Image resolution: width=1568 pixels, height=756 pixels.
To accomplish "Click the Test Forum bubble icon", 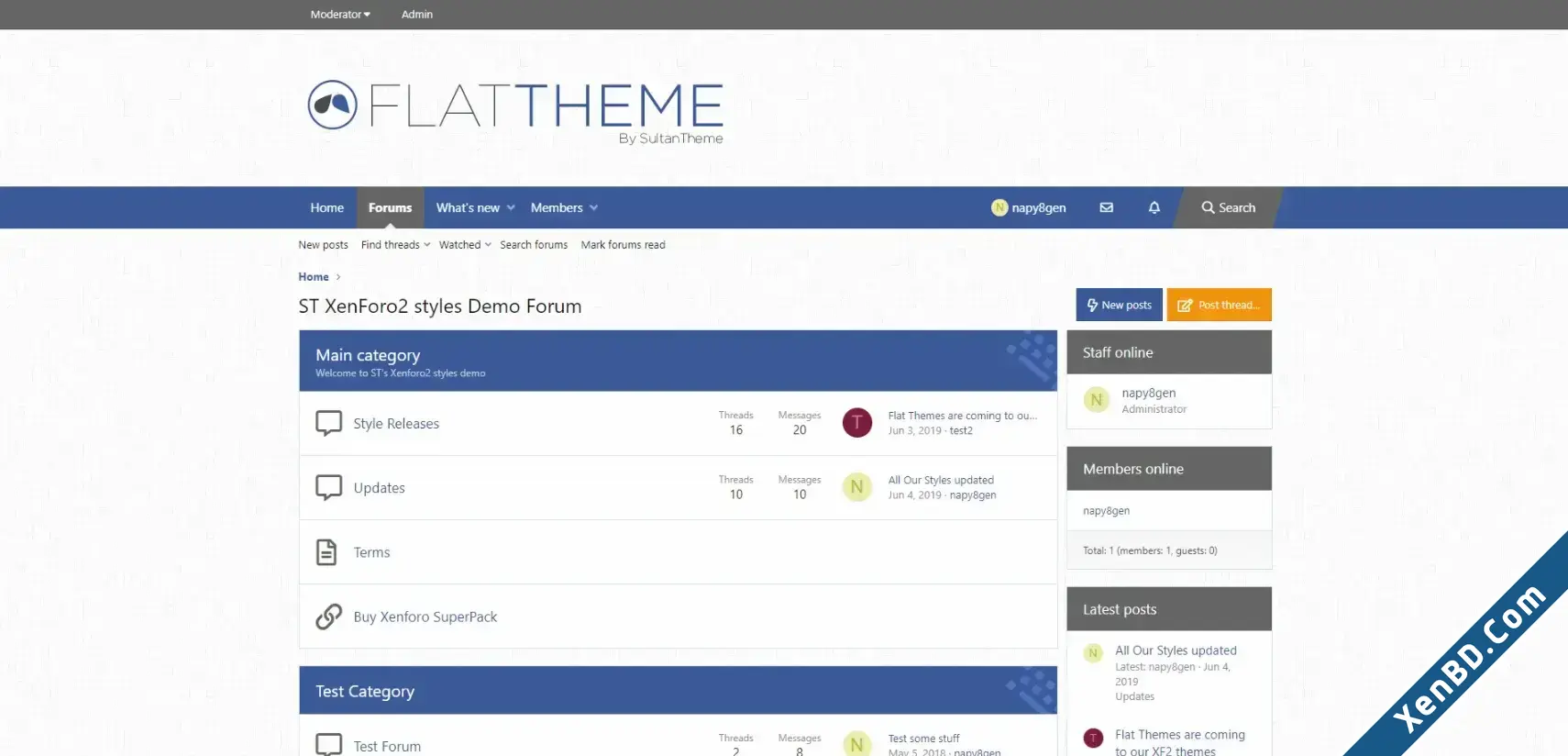I will pyautogui.click(x=328, y=744).
